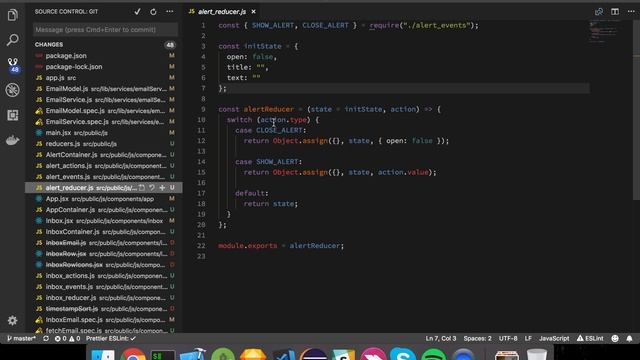Stage alert_reducer.js with the plus icon
Image resolution: width=640 pixels, height=360 pixels.
pos(162,188)
